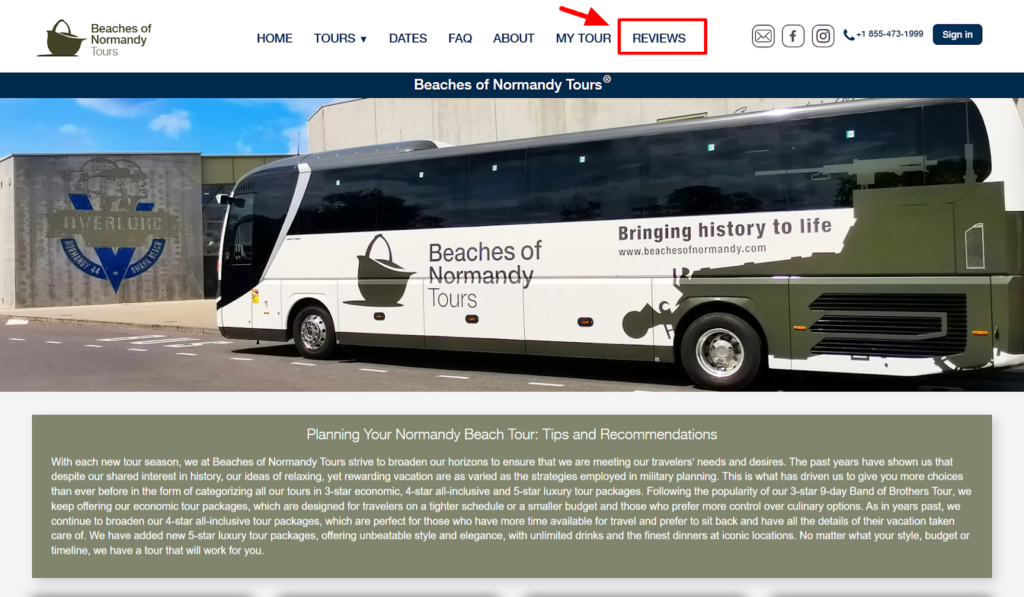Click the tour bus hero image
This screenshot has height=597, width=1024.
click(x=512, y=245)
